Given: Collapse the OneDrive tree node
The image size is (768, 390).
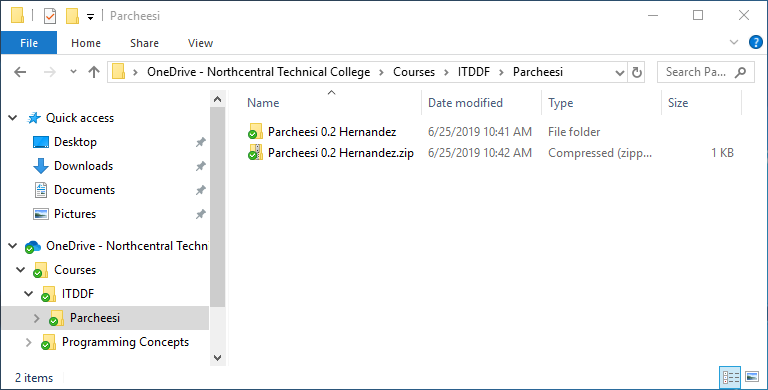Looking at the screenshot, I should point(13,245).
